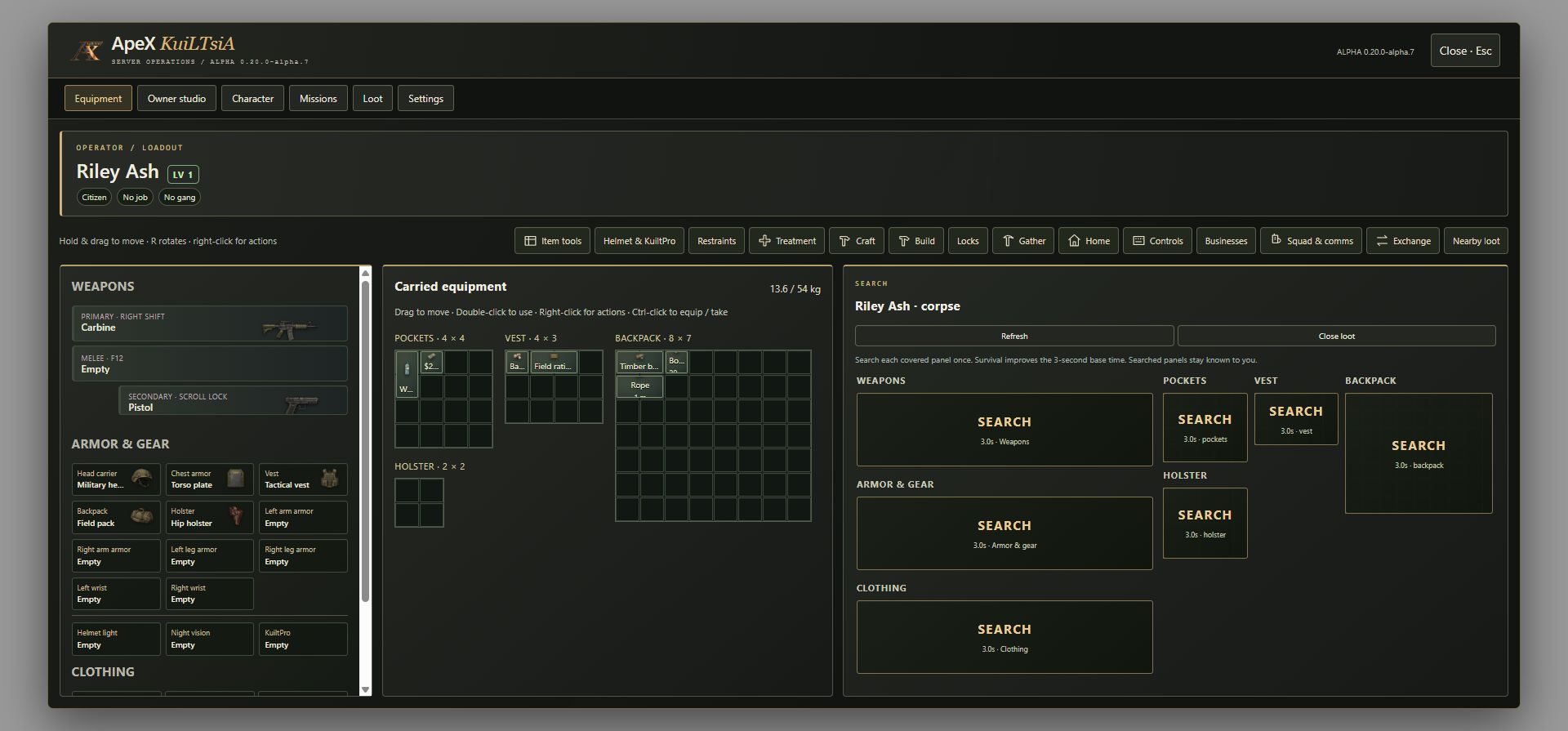Open the Treatment menu
The width and height of the screenshot is (1568, 731).
click(786, 241)
